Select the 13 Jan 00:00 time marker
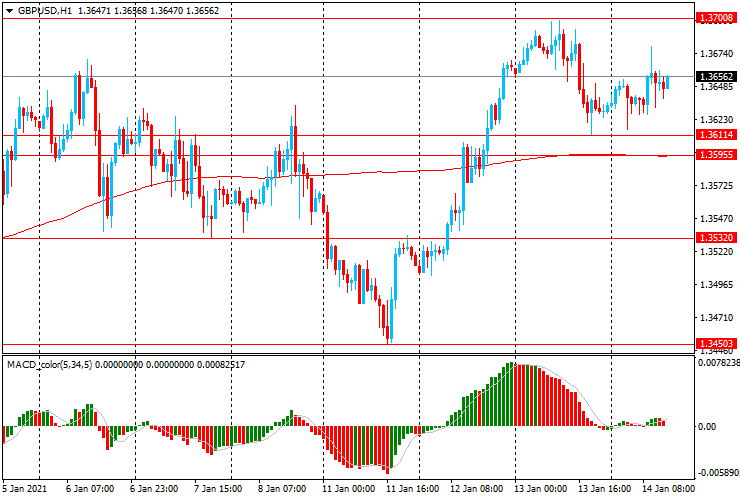 (x=541, y=489)
